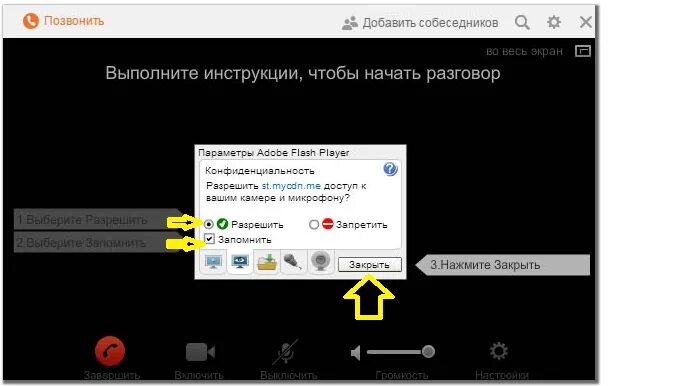Turn on video with the camera Включить icon
The image size is (680, 386).
200,352
